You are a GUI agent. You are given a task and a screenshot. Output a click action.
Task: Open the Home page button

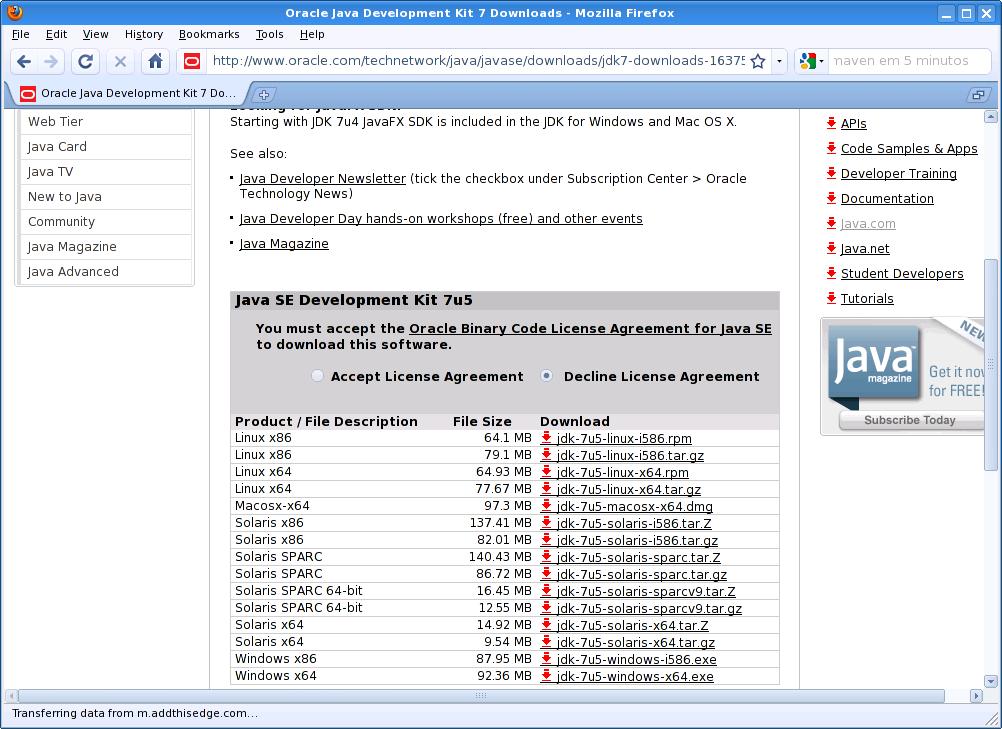tap(155, 61)
